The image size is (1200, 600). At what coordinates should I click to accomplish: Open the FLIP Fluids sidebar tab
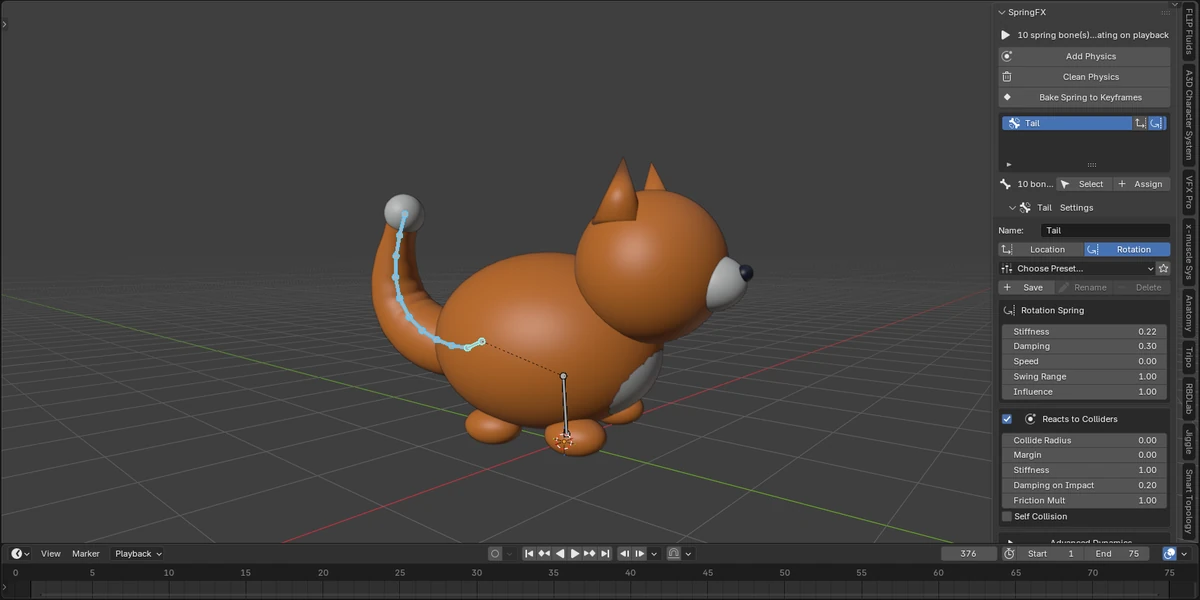tap(1189, 29)
